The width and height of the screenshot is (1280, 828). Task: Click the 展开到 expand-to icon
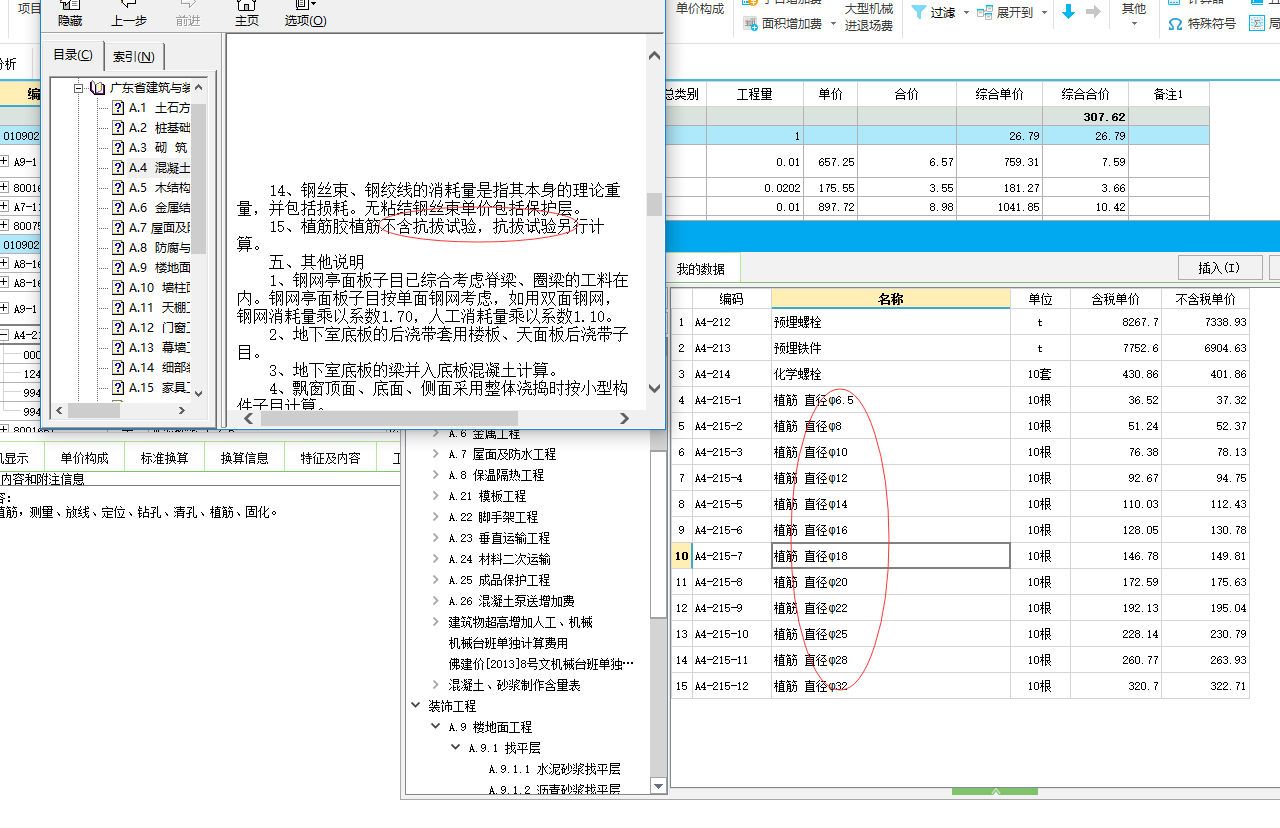tap(984, 13)
